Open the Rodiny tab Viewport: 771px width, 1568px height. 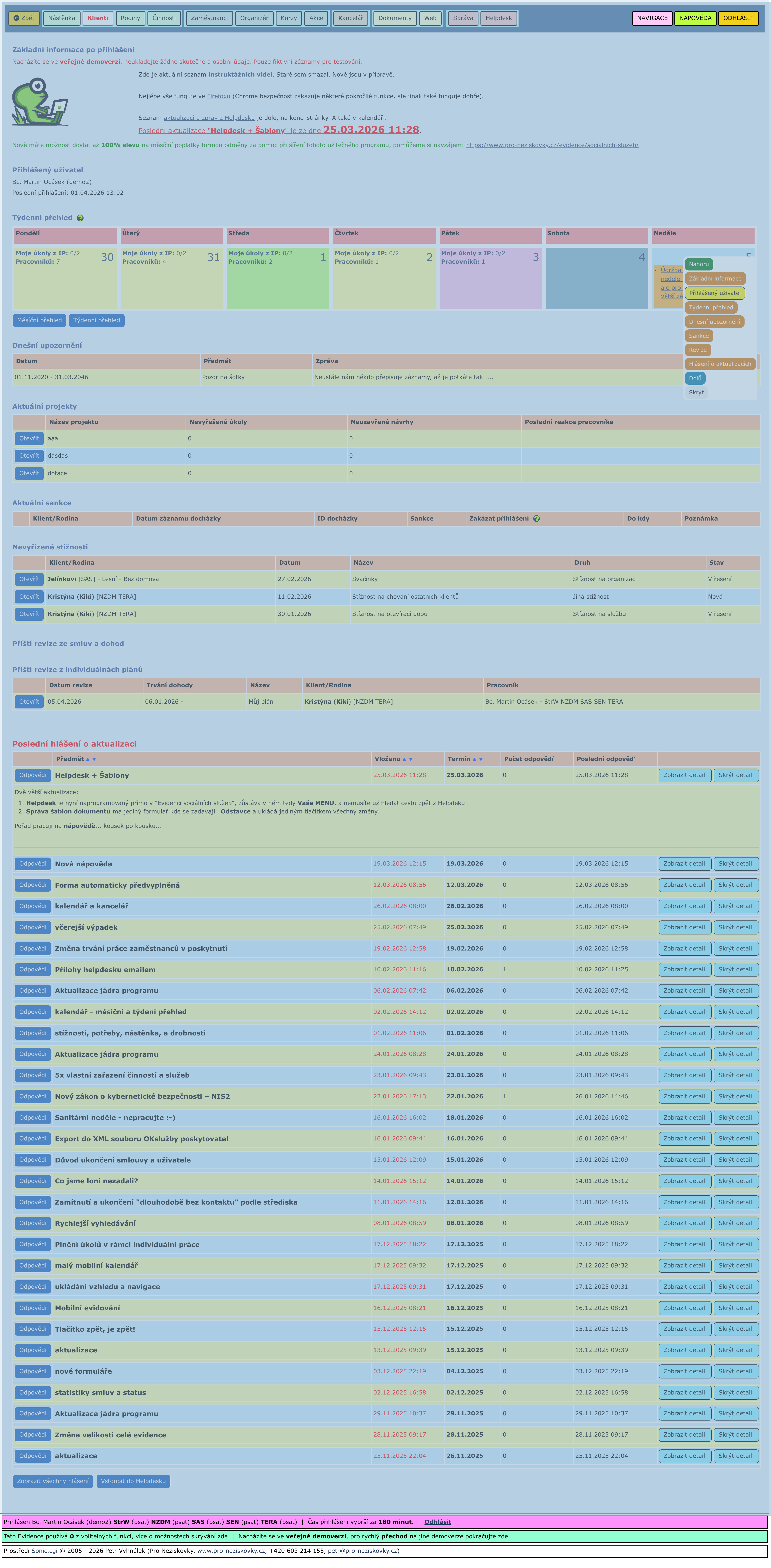pyautogui.click(x=130, y=18)
